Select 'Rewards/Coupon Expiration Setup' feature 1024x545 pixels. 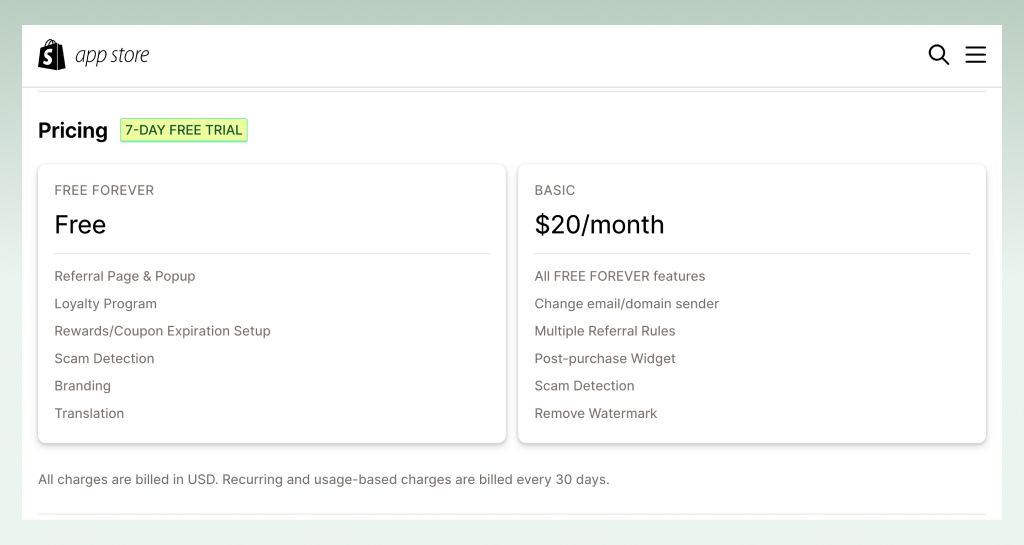click(163, 331)
